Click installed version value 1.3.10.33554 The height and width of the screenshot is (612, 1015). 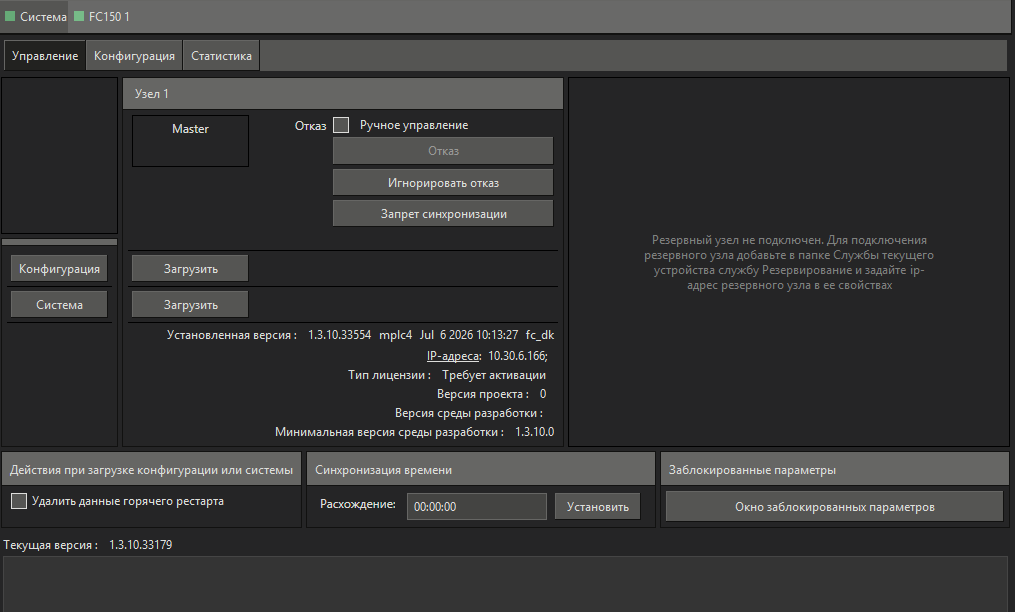tap(339, 335)
